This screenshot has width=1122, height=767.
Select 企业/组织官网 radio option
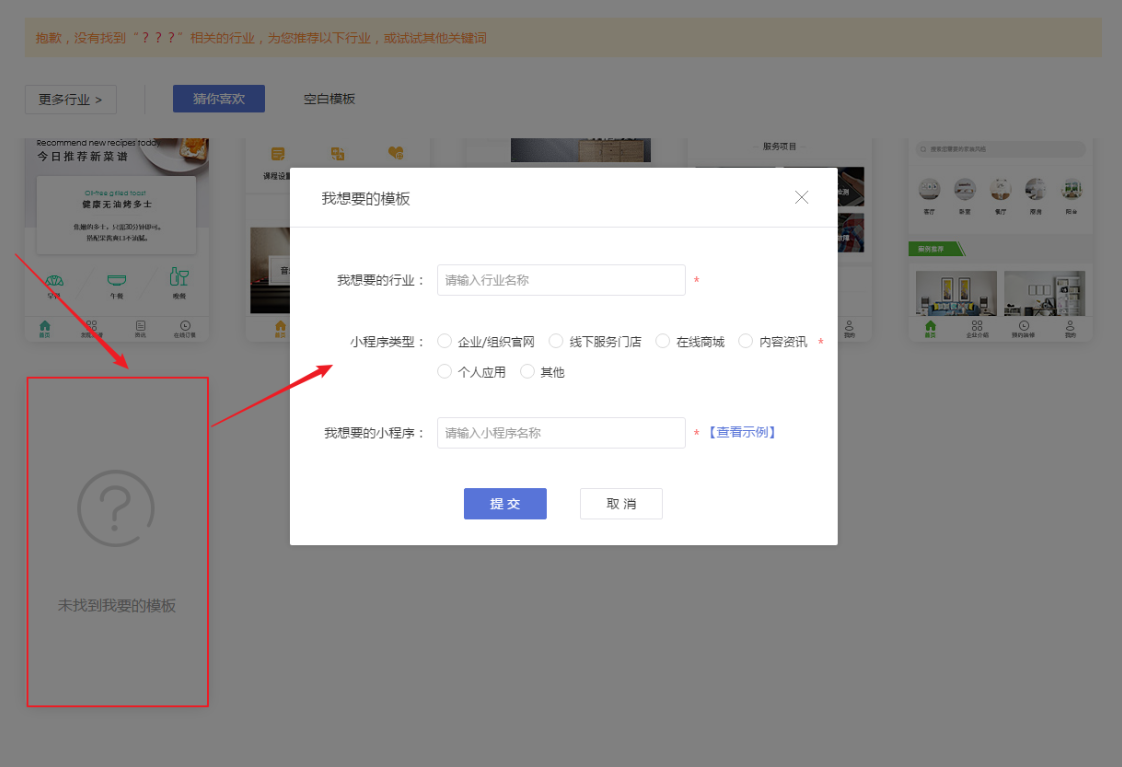click(444, 341)
